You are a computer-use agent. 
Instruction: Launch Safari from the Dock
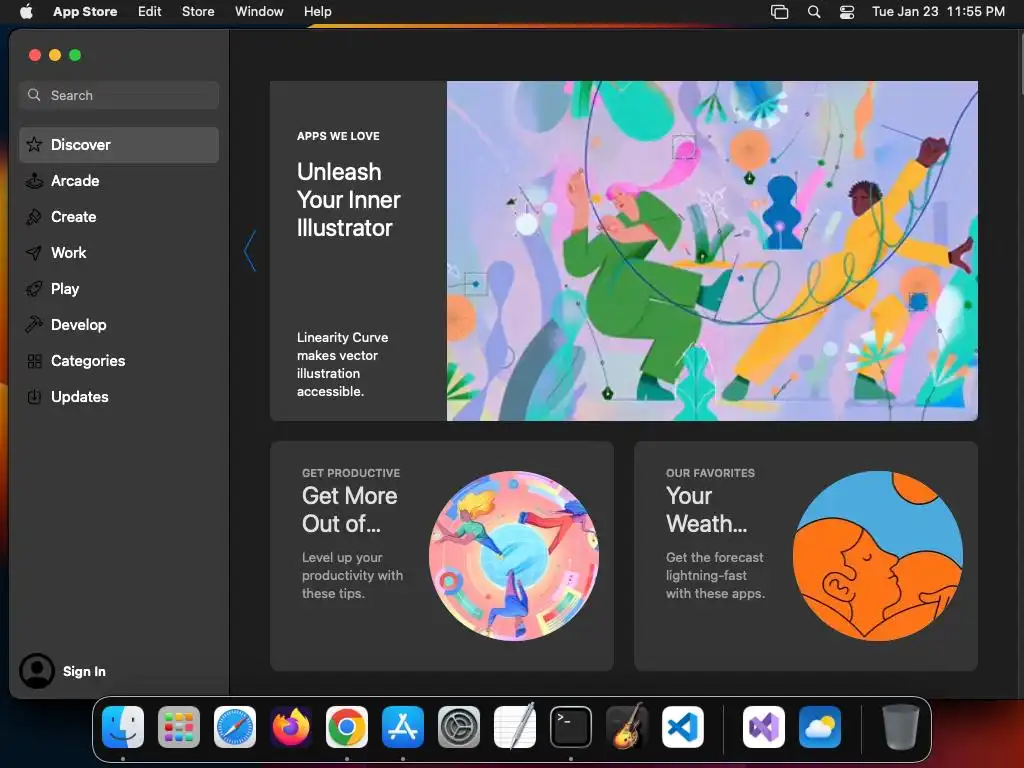click(235, 727)
